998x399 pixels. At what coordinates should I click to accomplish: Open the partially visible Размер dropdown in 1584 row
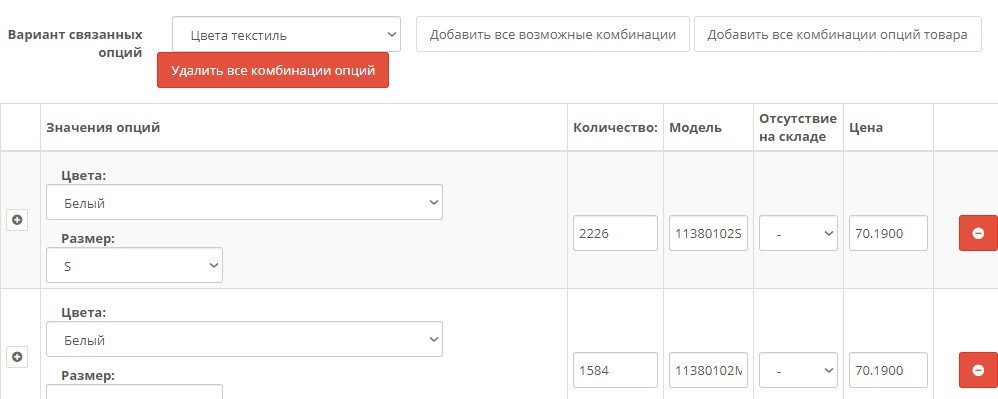pos(134,391)
